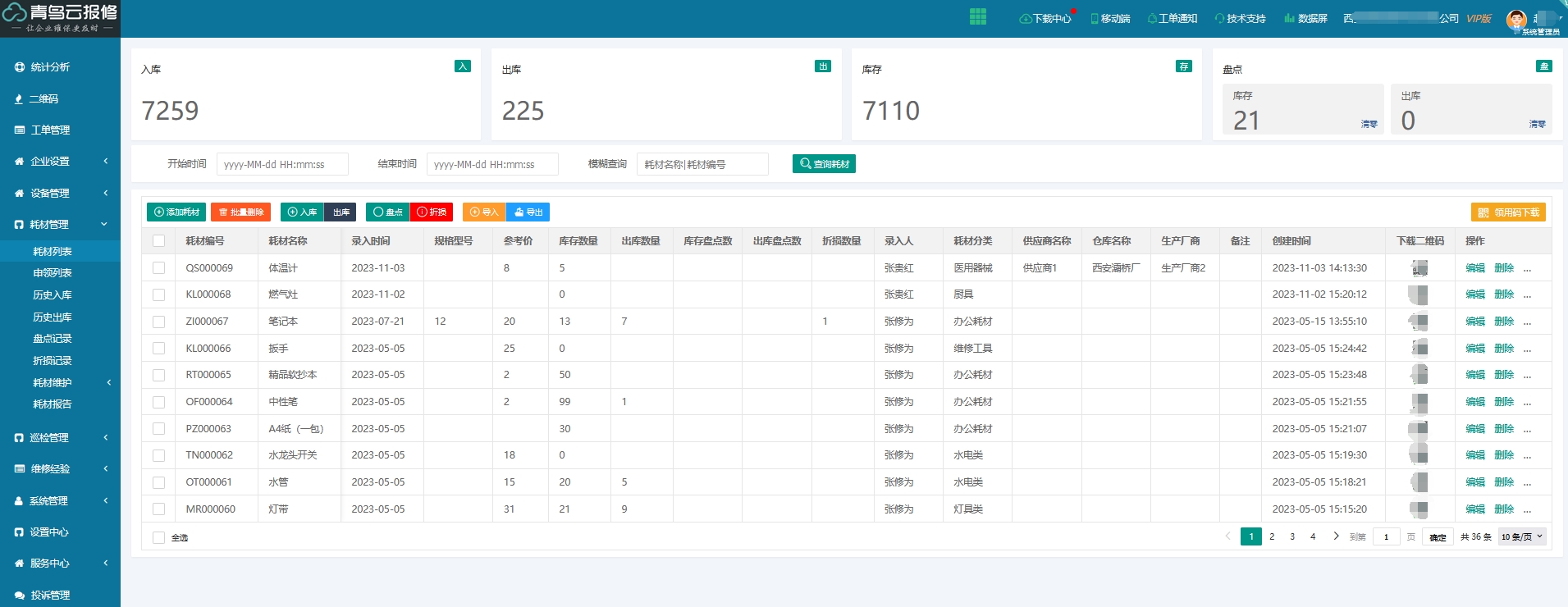This screenshot has height=607, width=1568.
Task: Open 工单通知 notification bell
Action: click(x=1152, y=19)
